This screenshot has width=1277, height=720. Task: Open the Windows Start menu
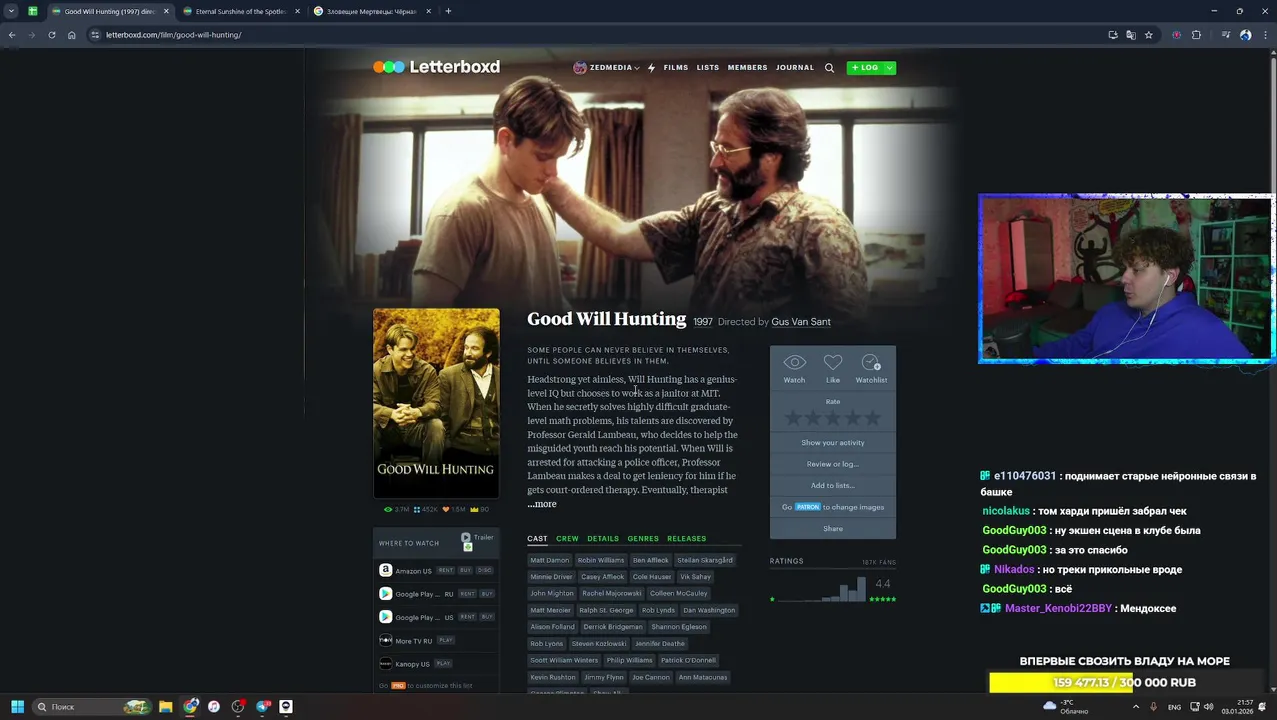(17, 707)
